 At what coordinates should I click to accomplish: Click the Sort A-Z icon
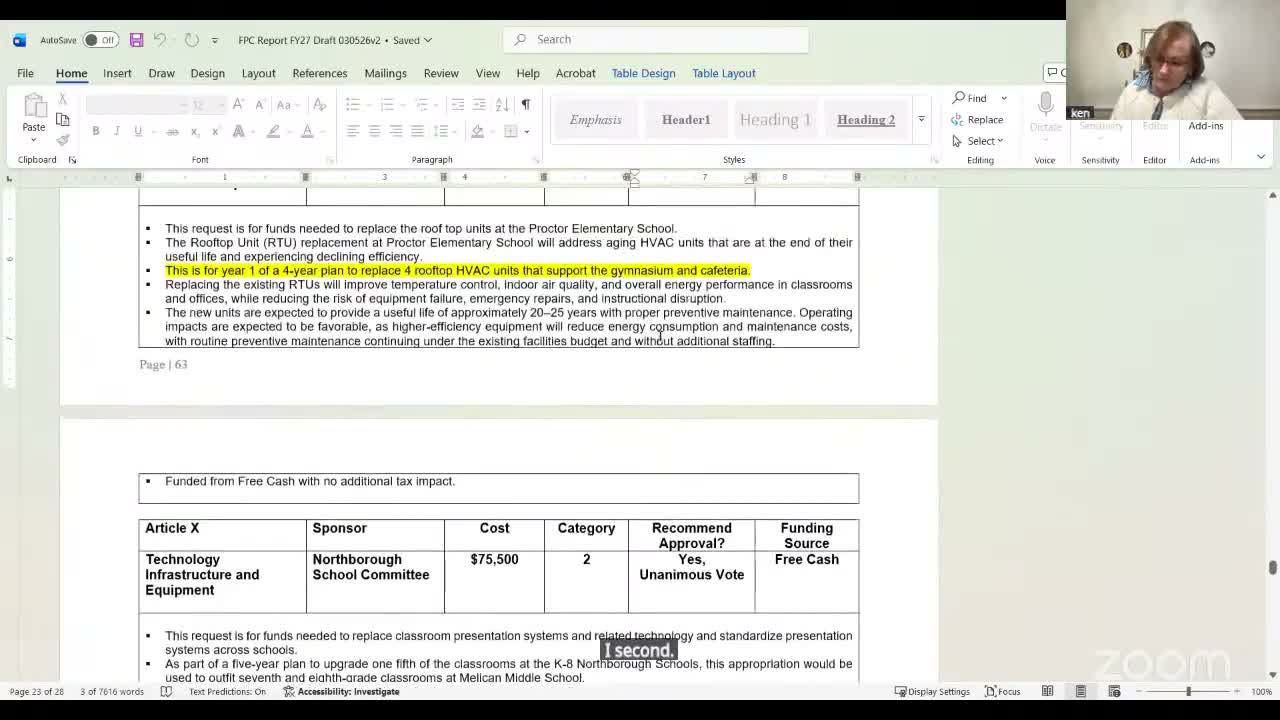503,104
